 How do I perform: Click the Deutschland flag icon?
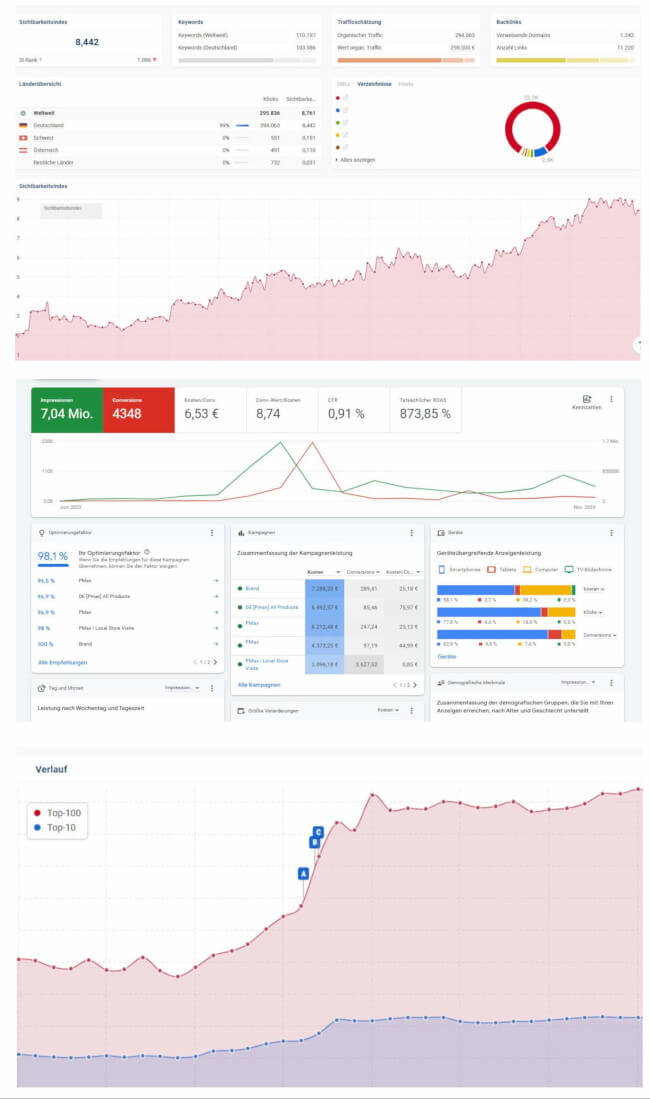23,125
